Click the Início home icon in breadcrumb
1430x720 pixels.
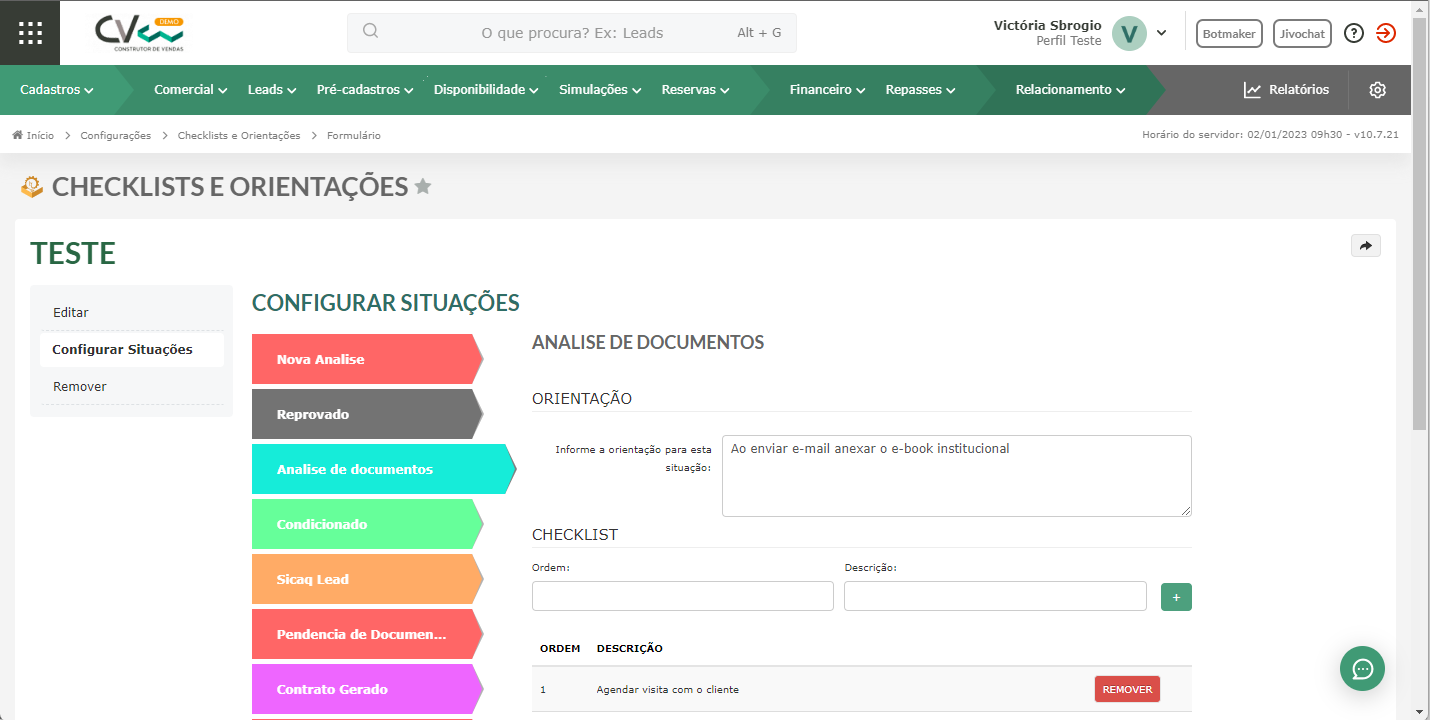pyautogui.click(x=17, y=135)
